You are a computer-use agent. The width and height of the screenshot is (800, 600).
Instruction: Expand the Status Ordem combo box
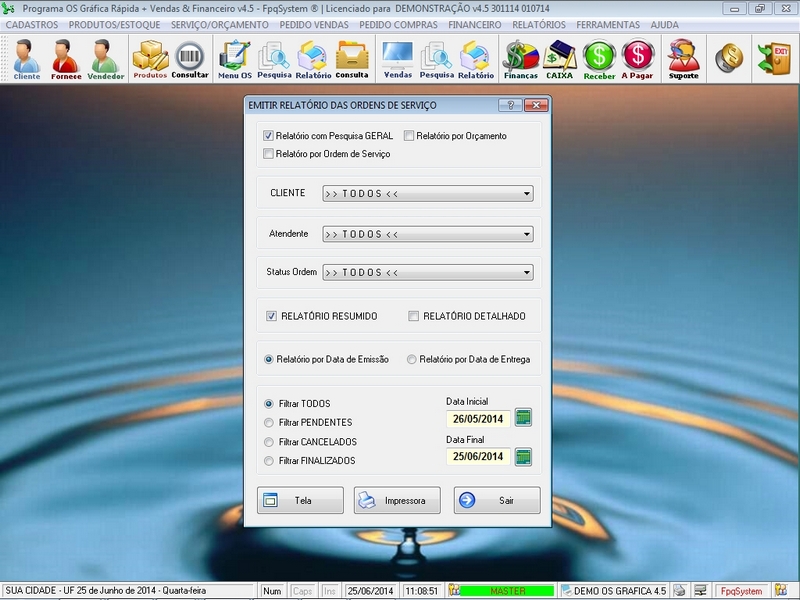click(527, 272)
